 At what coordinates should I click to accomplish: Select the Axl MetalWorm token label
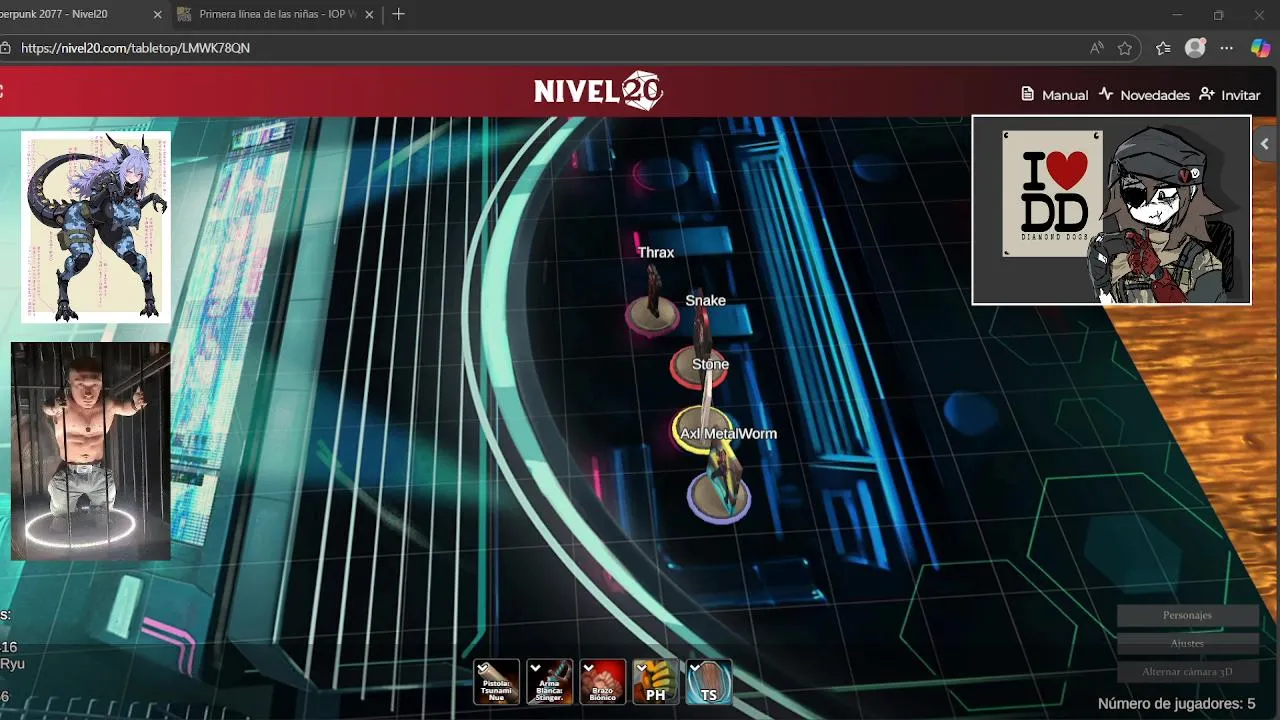728,434
